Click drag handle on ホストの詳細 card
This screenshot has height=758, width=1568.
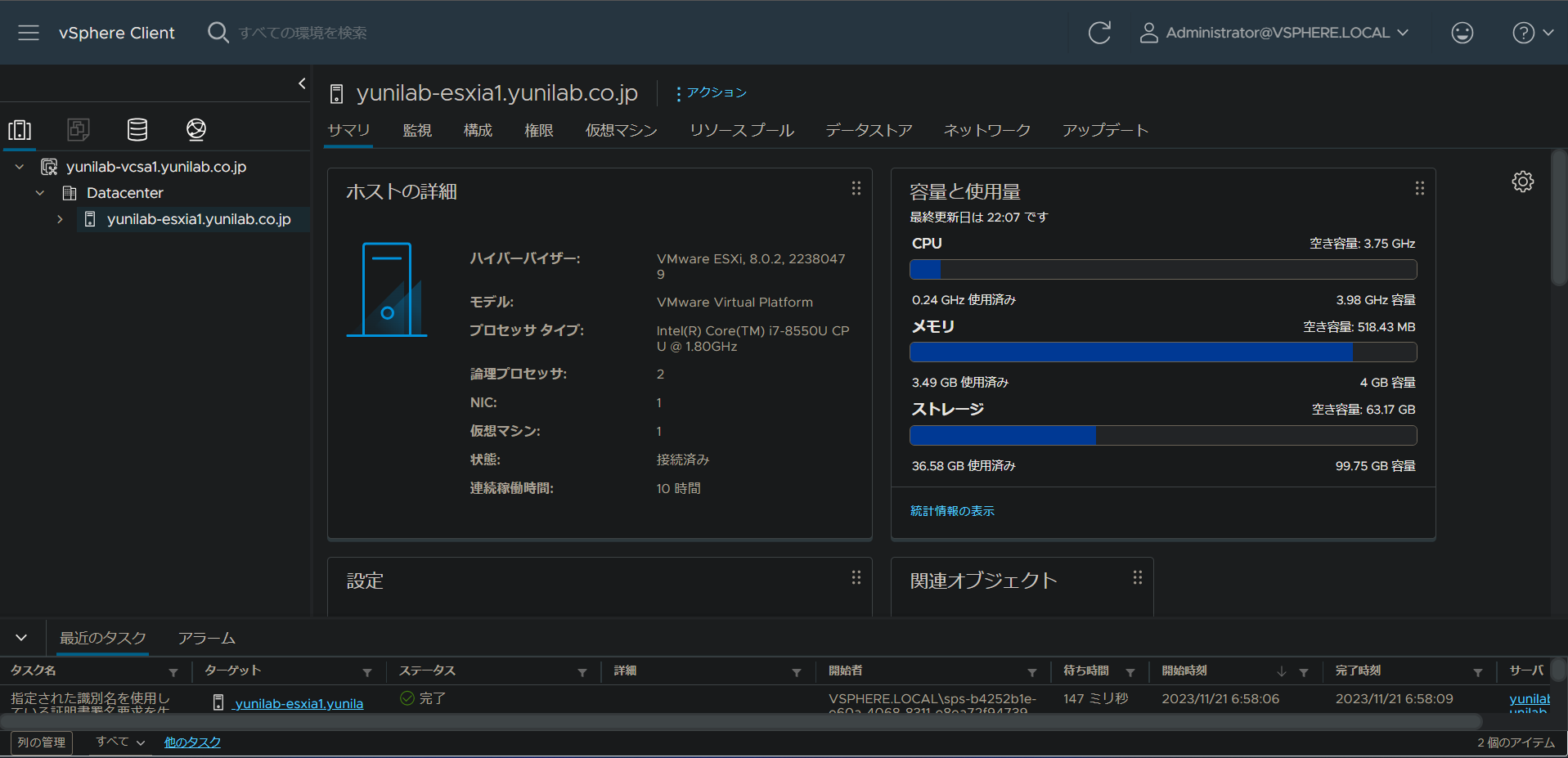click(856, 189)
